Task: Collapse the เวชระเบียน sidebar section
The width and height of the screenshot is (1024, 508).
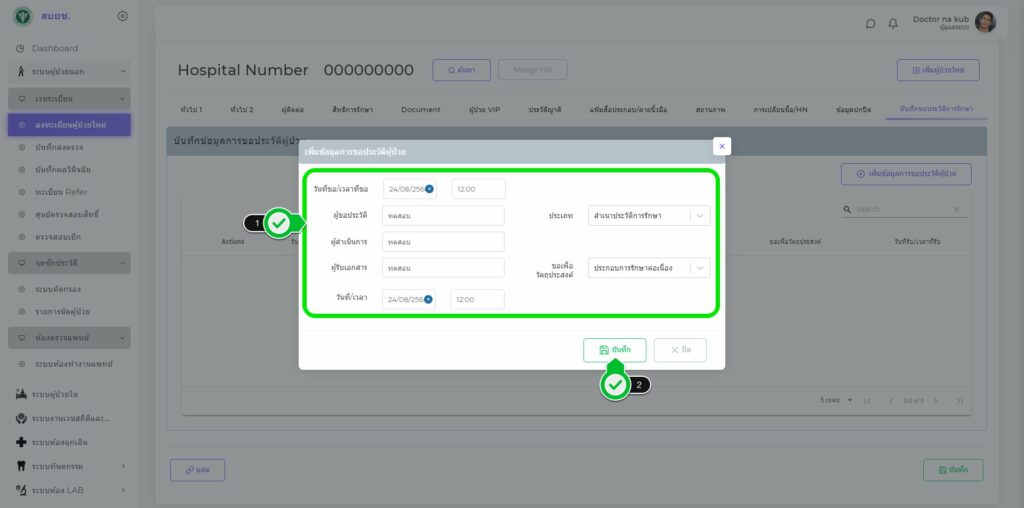Action: click(122, 99)
